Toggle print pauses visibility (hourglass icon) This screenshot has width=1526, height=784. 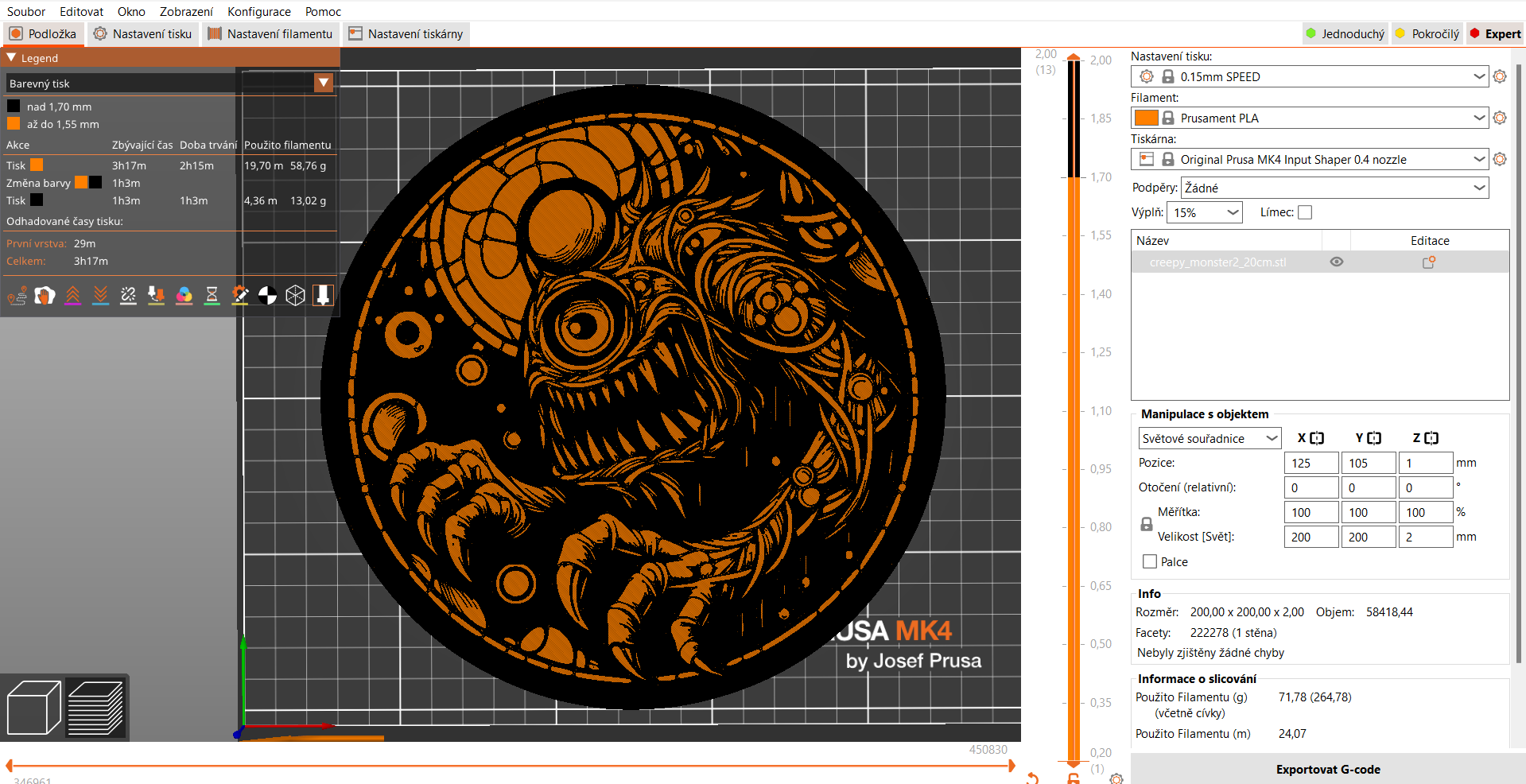(x=212, y=296)
